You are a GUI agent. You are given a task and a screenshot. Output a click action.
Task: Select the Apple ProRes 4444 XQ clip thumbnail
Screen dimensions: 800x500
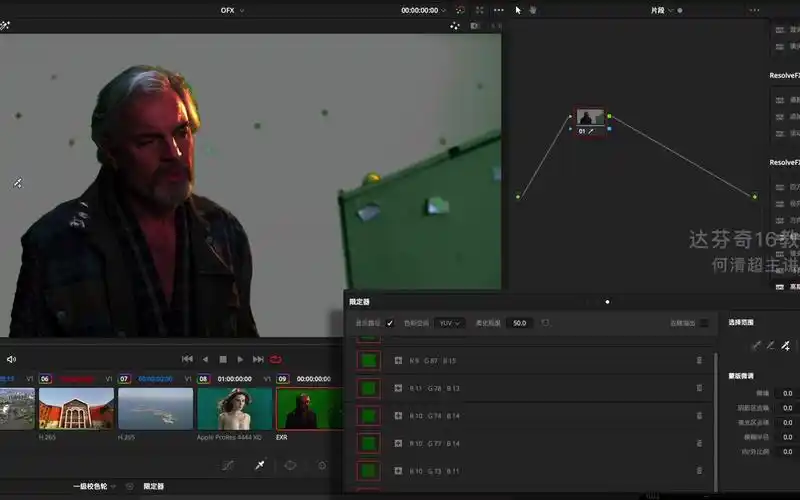click(x=234, y=409)
